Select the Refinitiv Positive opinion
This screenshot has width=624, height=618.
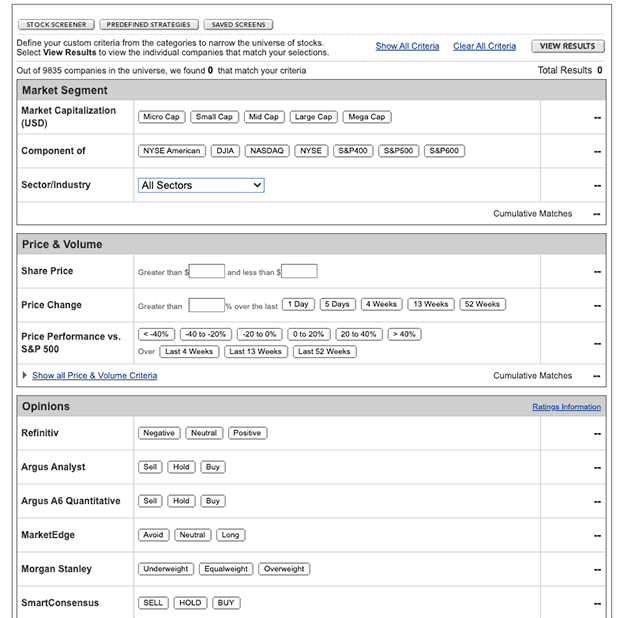[247, 433]
